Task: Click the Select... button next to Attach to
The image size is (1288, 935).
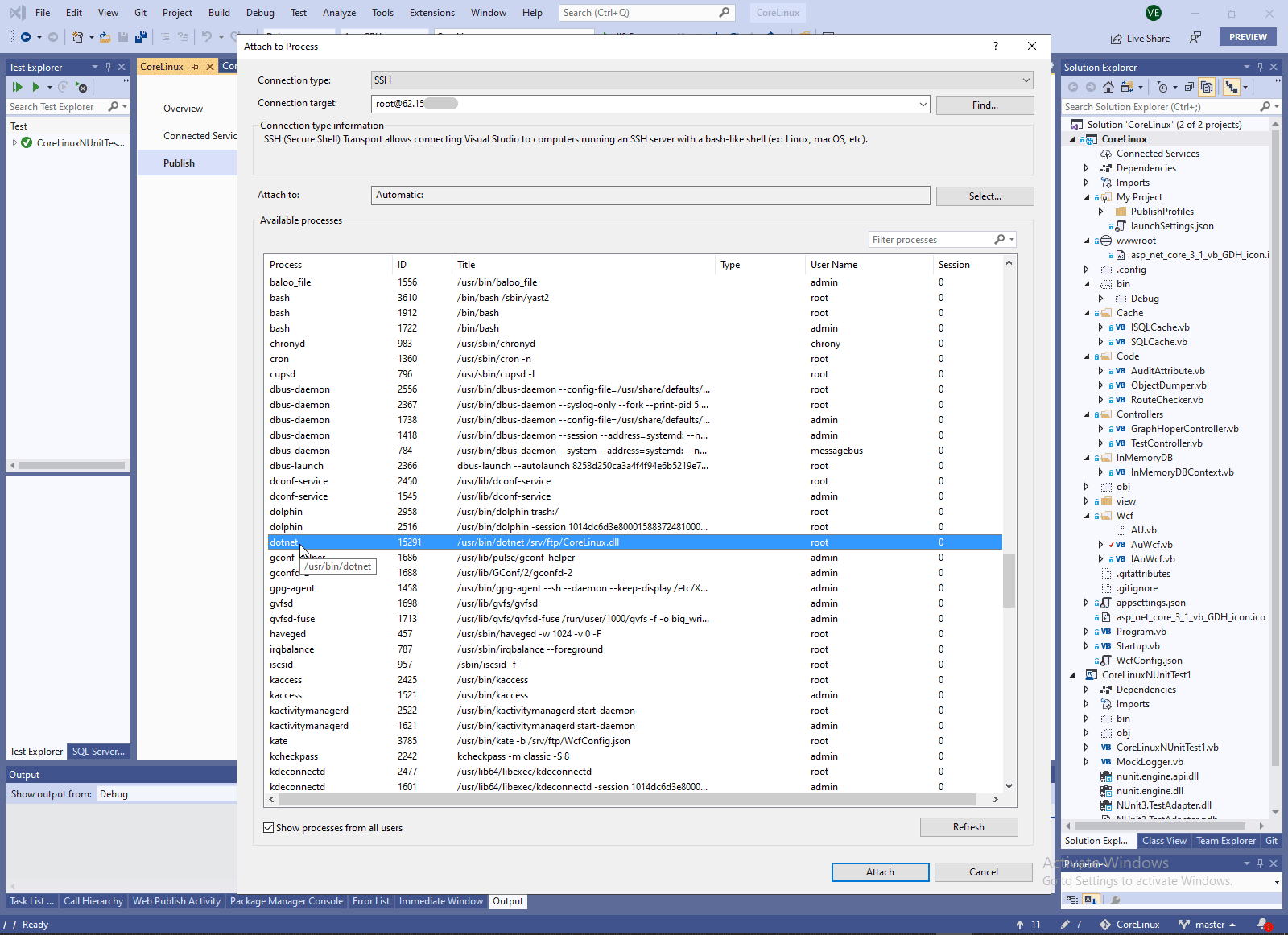Action: tap(985, 196)
